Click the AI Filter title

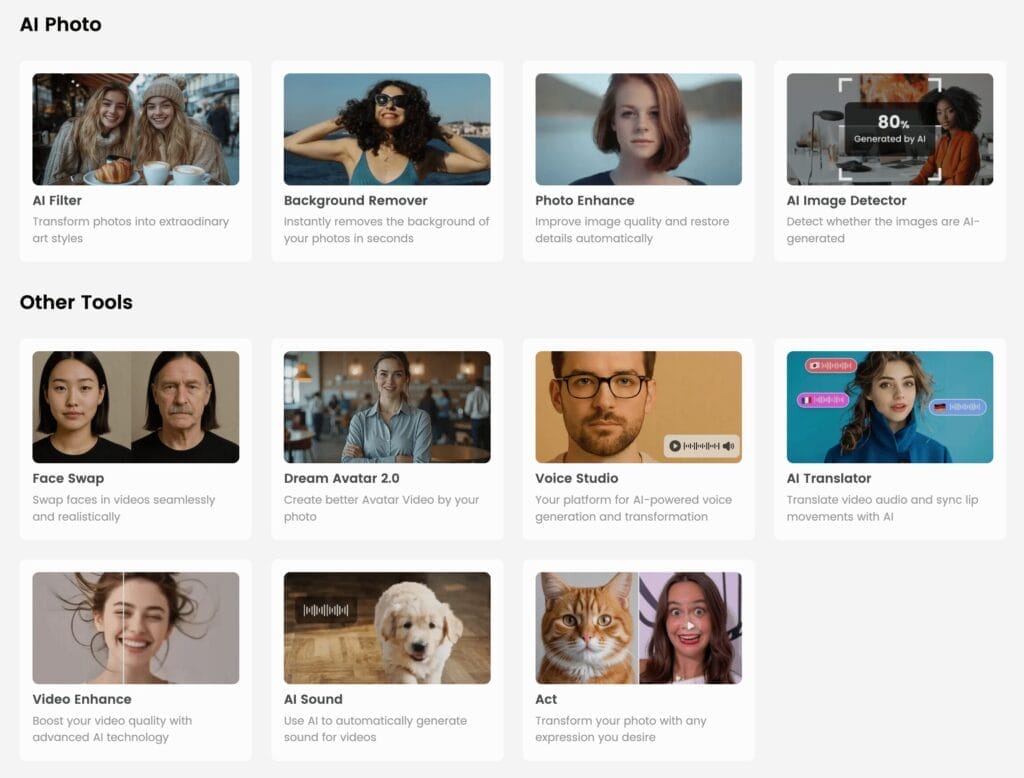(x=57, y=201)
